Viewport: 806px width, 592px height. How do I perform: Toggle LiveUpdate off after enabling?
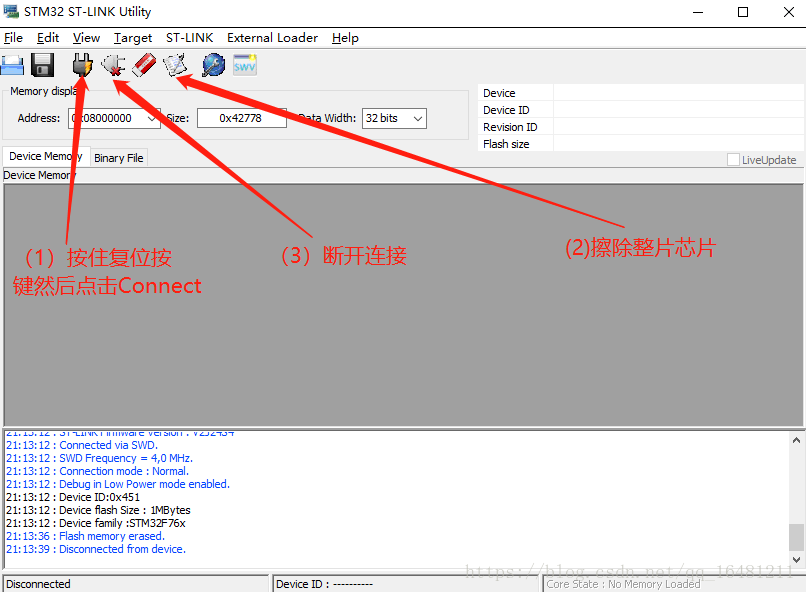click(732, 159)
